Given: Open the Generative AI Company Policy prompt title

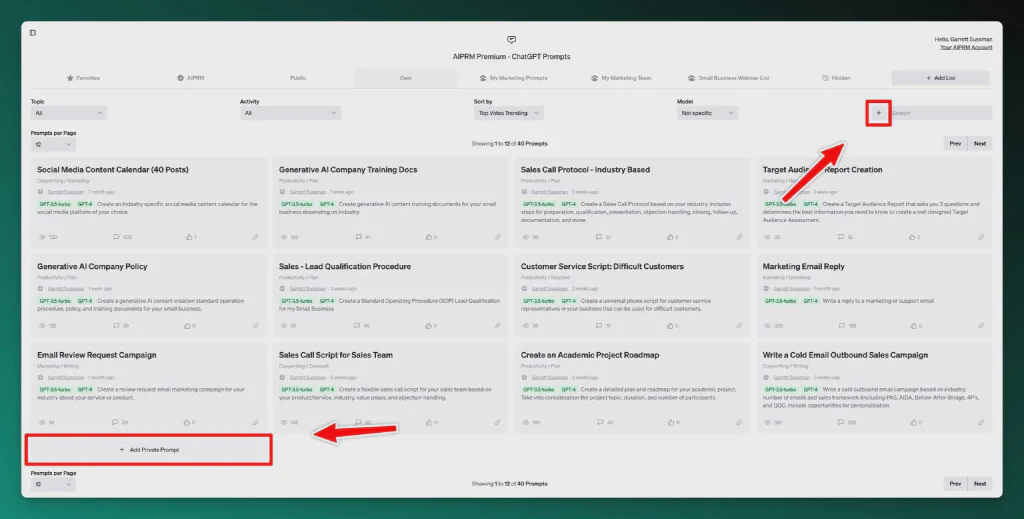Looking at the screenshot, I should tap(92, 266).
